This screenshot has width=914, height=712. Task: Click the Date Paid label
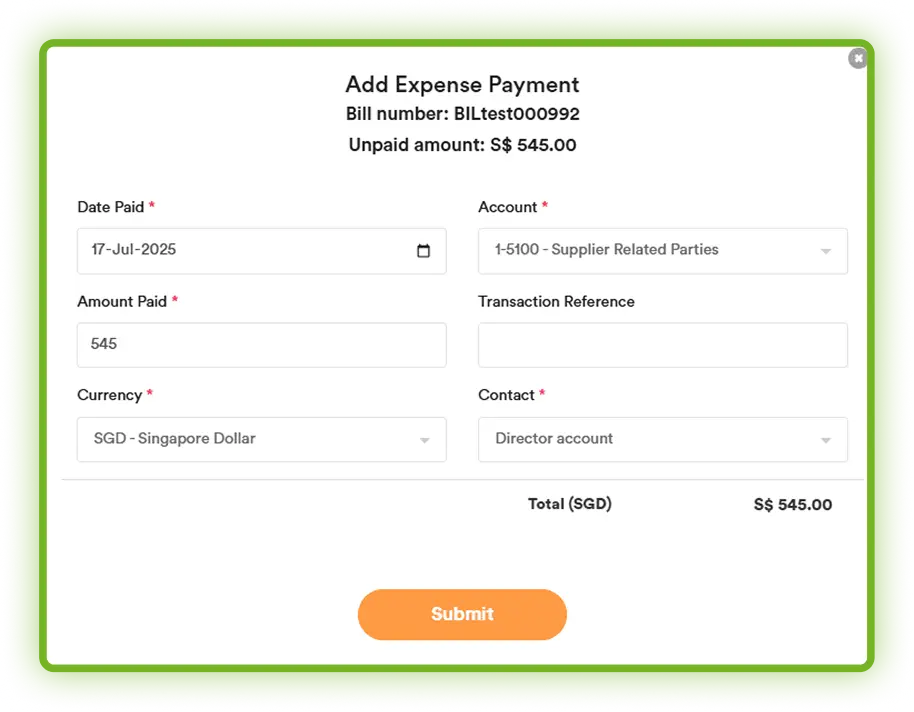111,207
